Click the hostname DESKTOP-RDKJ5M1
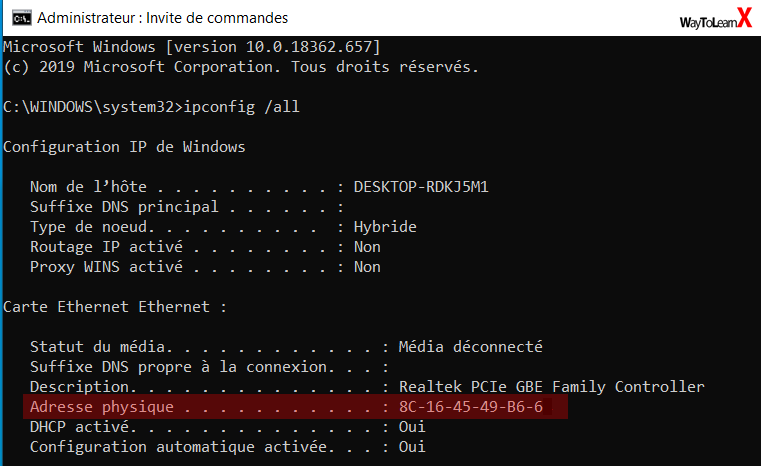This screenshot has height=466, width=761. (x=421, y=187)
